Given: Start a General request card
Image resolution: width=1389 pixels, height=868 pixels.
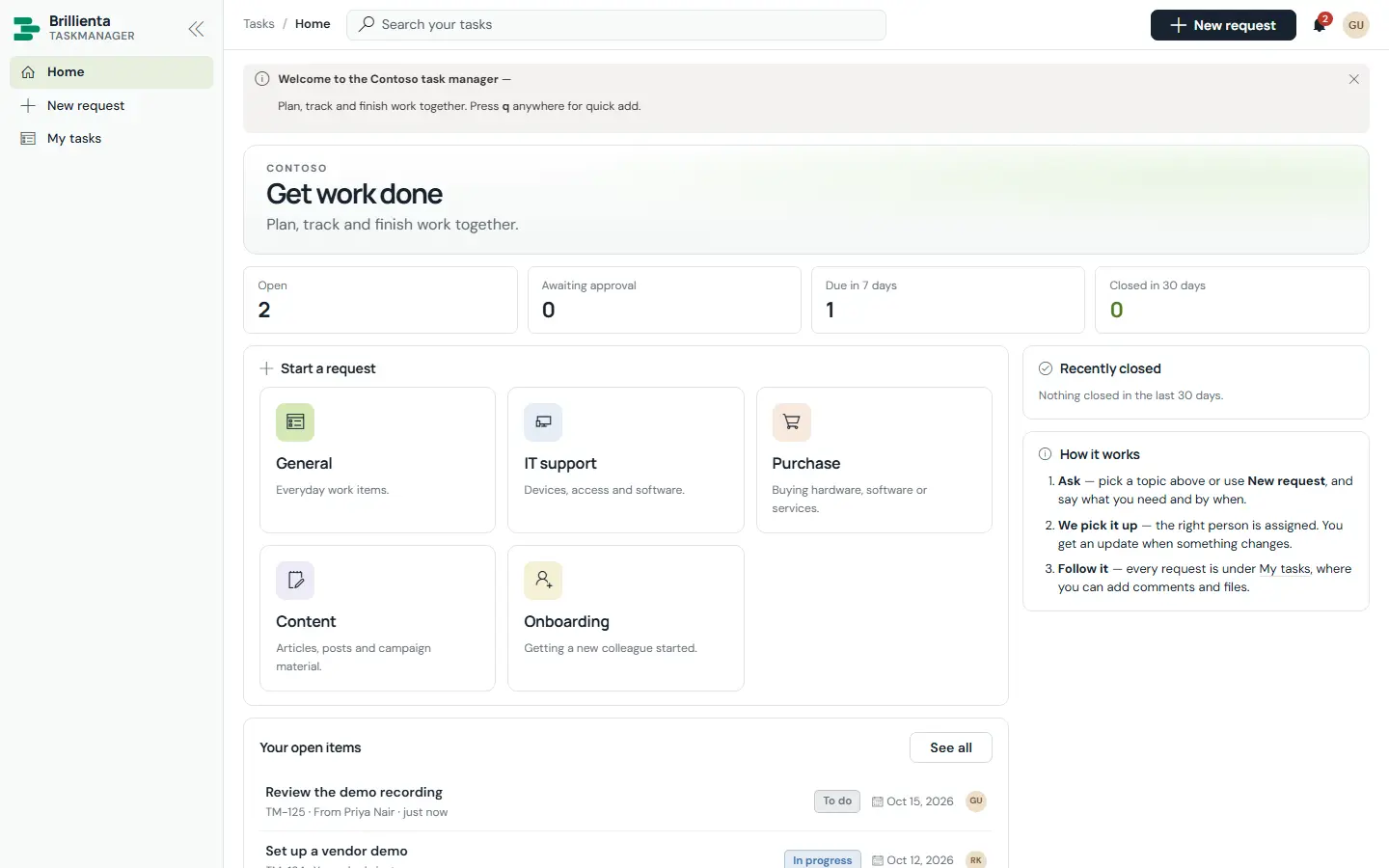Looking at the screenshot, I should click(377, 460).
